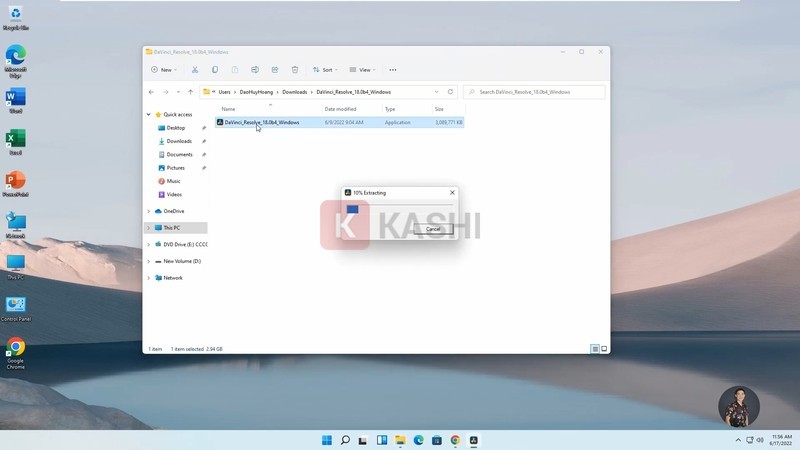Open taskbar Search

coord(345,440)
